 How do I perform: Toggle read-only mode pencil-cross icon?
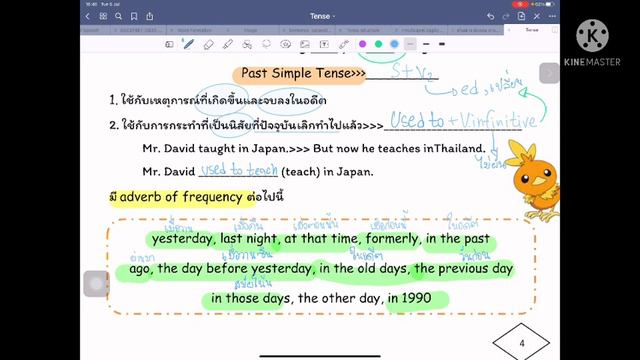point(537,16)
